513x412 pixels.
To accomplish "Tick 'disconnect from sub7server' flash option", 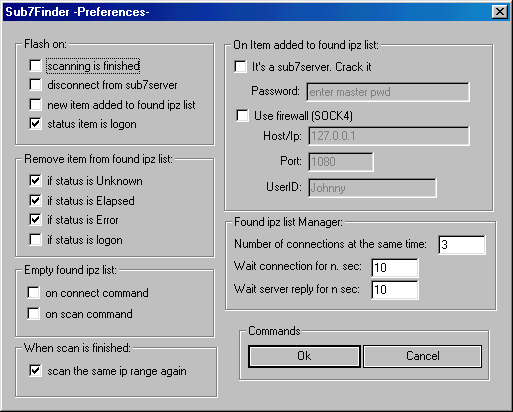I will coord(35,85).
